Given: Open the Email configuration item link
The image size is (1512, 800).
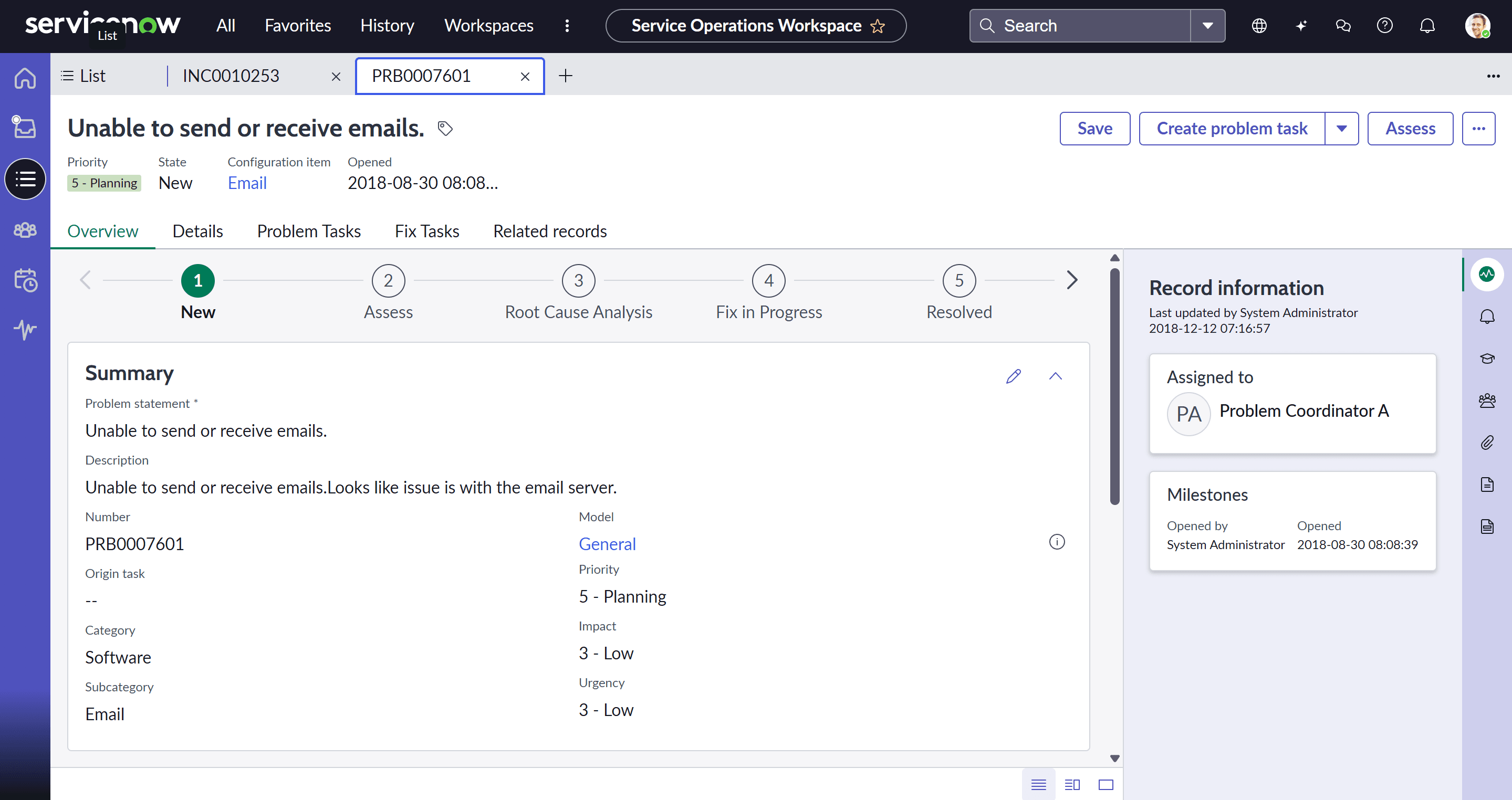Looking at the screenshot, I should click(x=247, y=183).
